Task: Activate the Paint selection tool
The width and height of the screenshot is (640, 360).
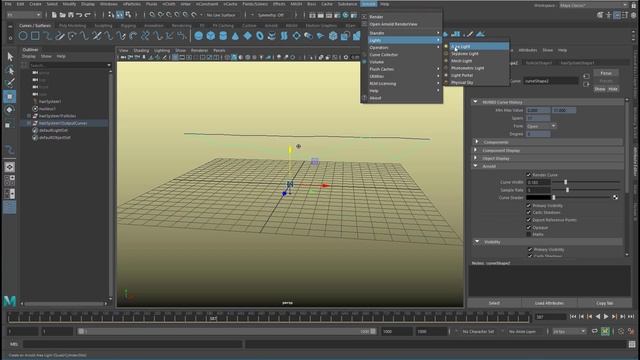Action: tap(10, 83)
